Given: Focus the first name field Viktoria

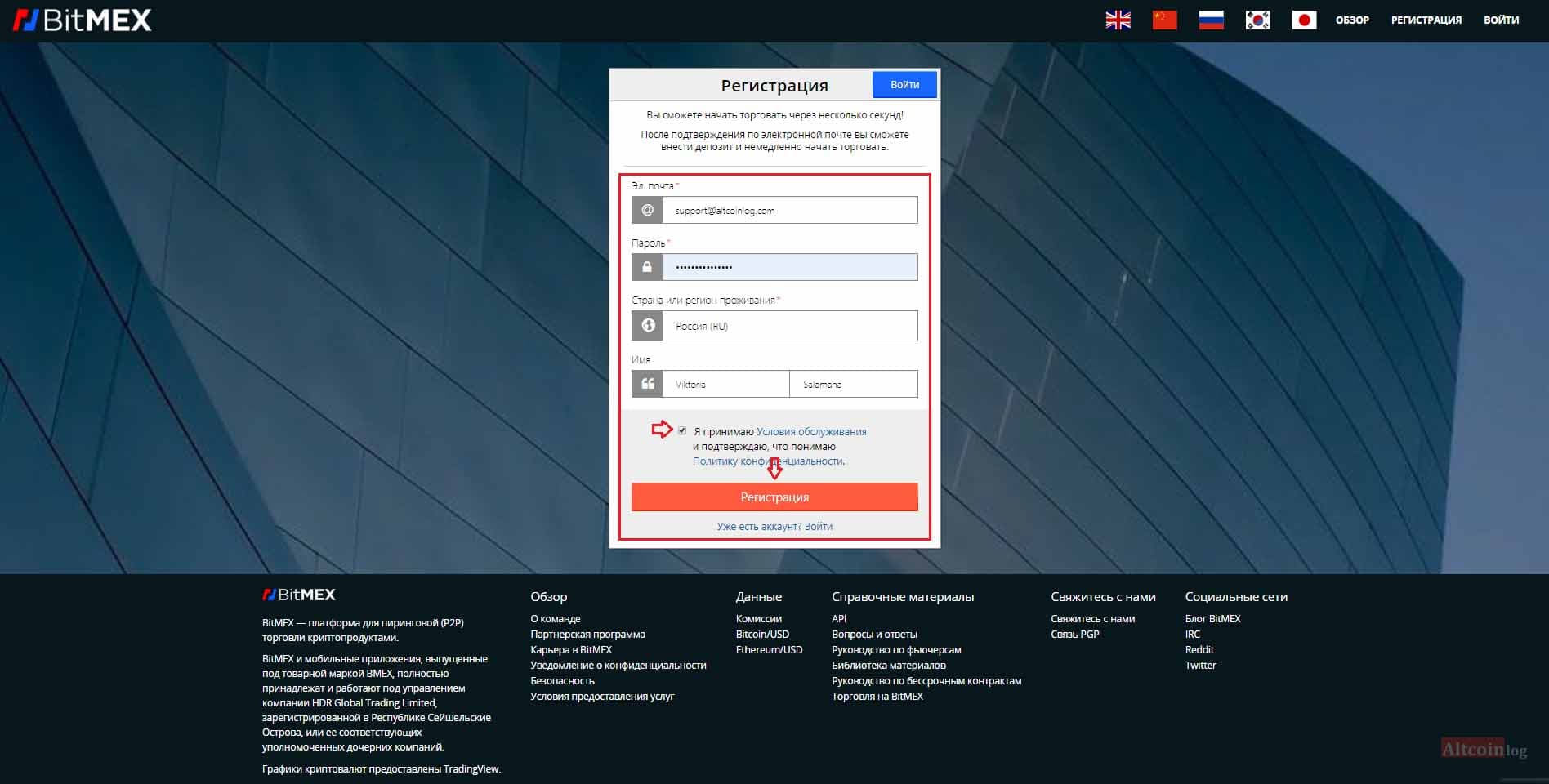Looking at the screenshot, I should coord(725,384).
